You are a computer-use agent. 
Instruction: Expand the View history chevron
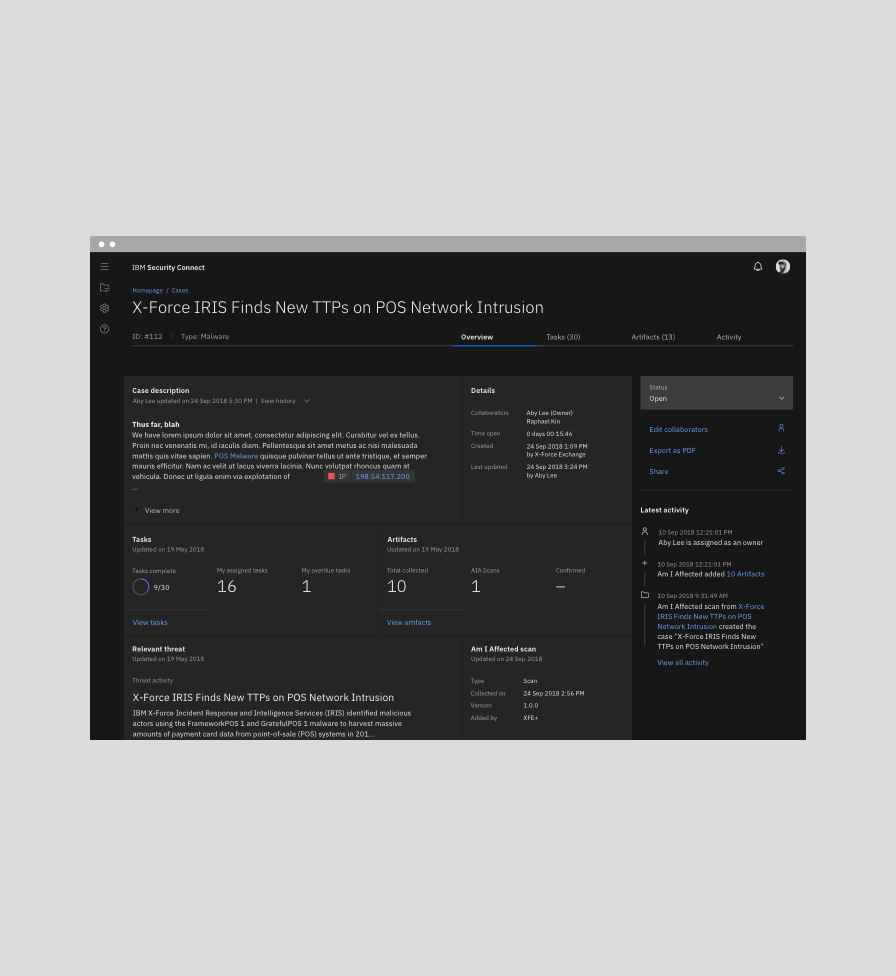[307, 401]
